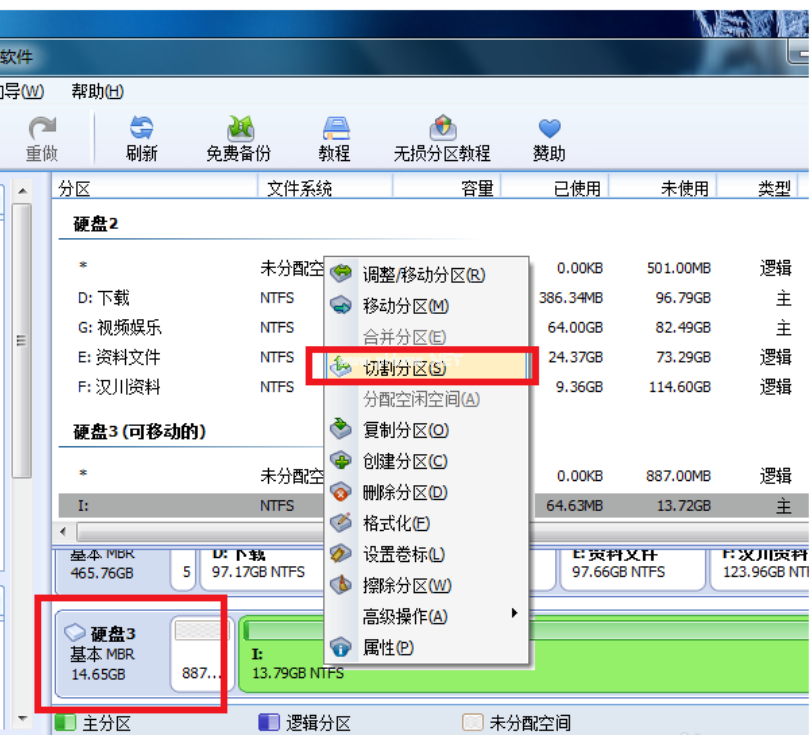This screenshot has height=738, width=811.
Task: Sort by Capacity (容量) column header
Action: pos(476,188)
